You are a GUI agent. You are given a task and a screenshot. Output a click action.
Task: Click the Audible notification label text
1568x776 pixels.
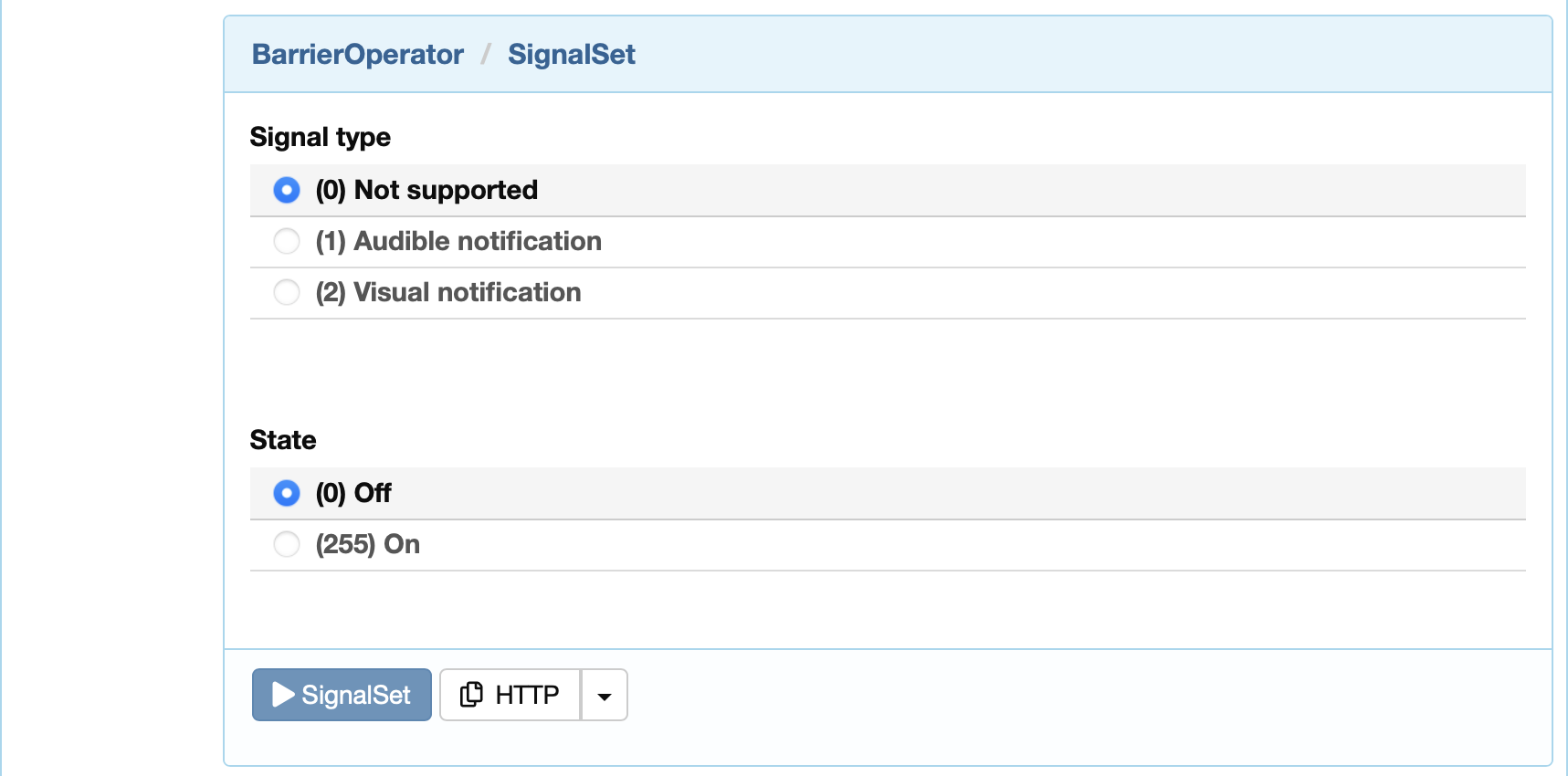tap(478, 241)
